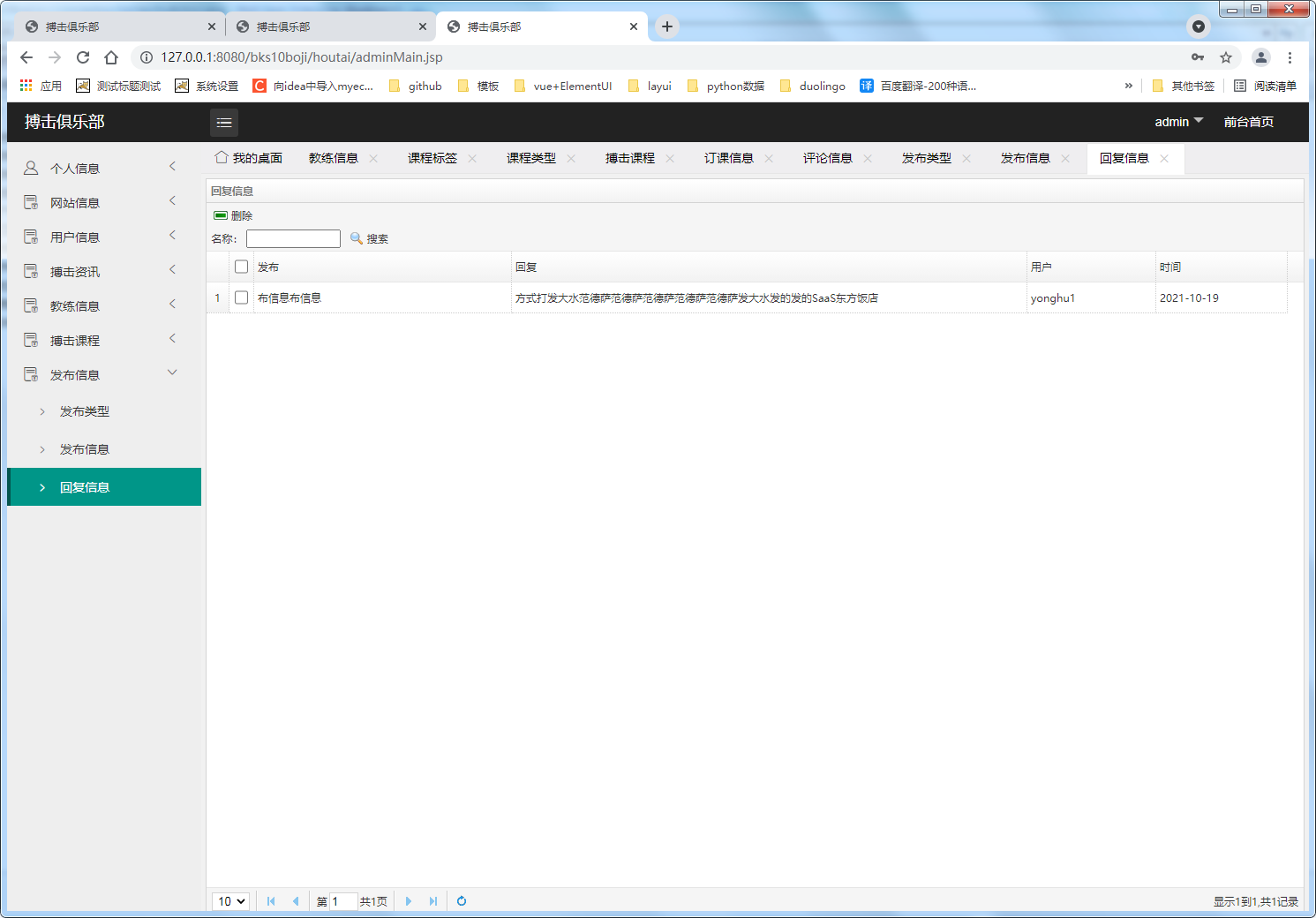Screen dimensions: 1316x918
Task: Click the site info icon in address bar
Action: (x=147, y=57)
